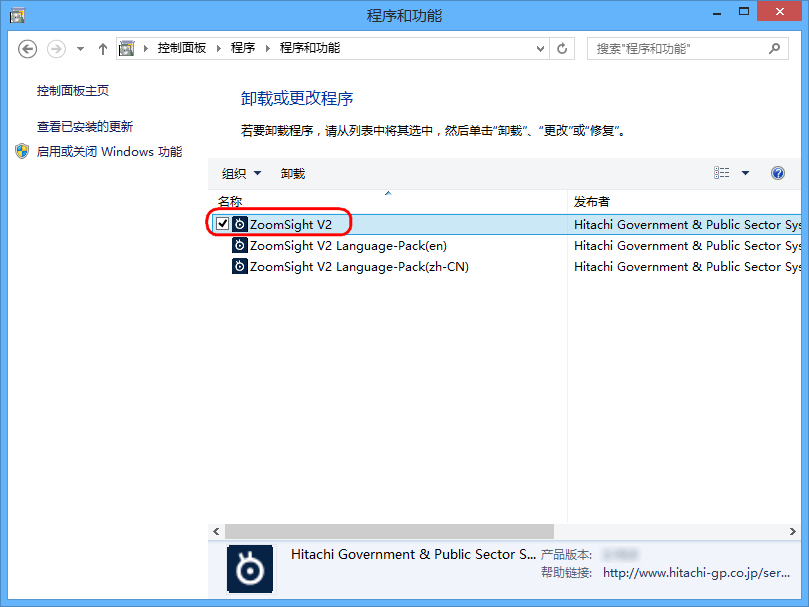Click the ZoomSight V2 program icon
The height and width of the screenshot is (607, 809).
tap(240, 225)
